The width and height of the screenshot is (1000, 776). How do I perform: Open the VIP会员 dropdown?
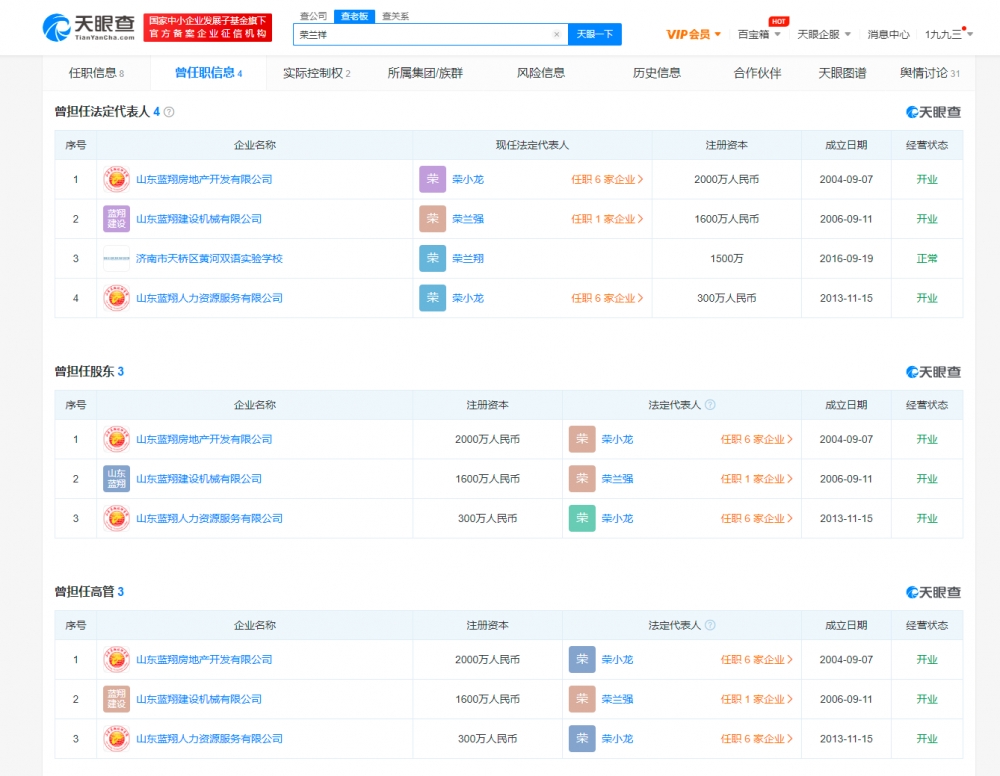(x=693, y=34)
